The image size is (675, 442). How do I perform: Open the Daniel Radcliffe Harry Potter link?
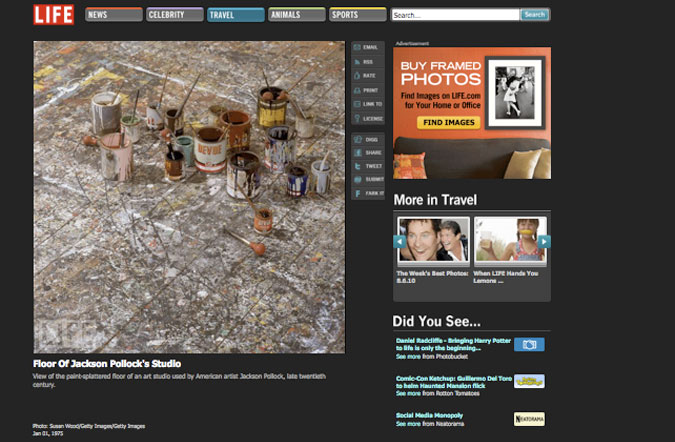point(453,344)
